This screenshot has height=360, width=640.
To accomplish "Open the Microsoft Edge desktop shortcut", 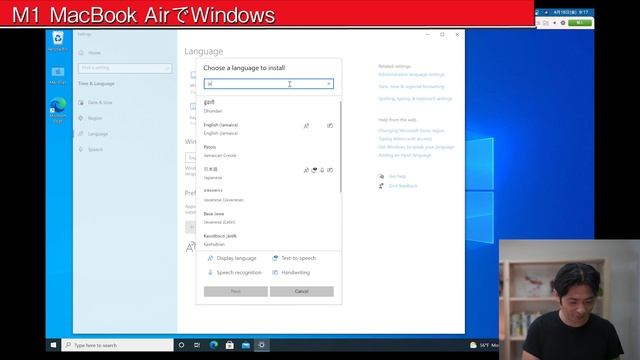I will coord(58,110).
